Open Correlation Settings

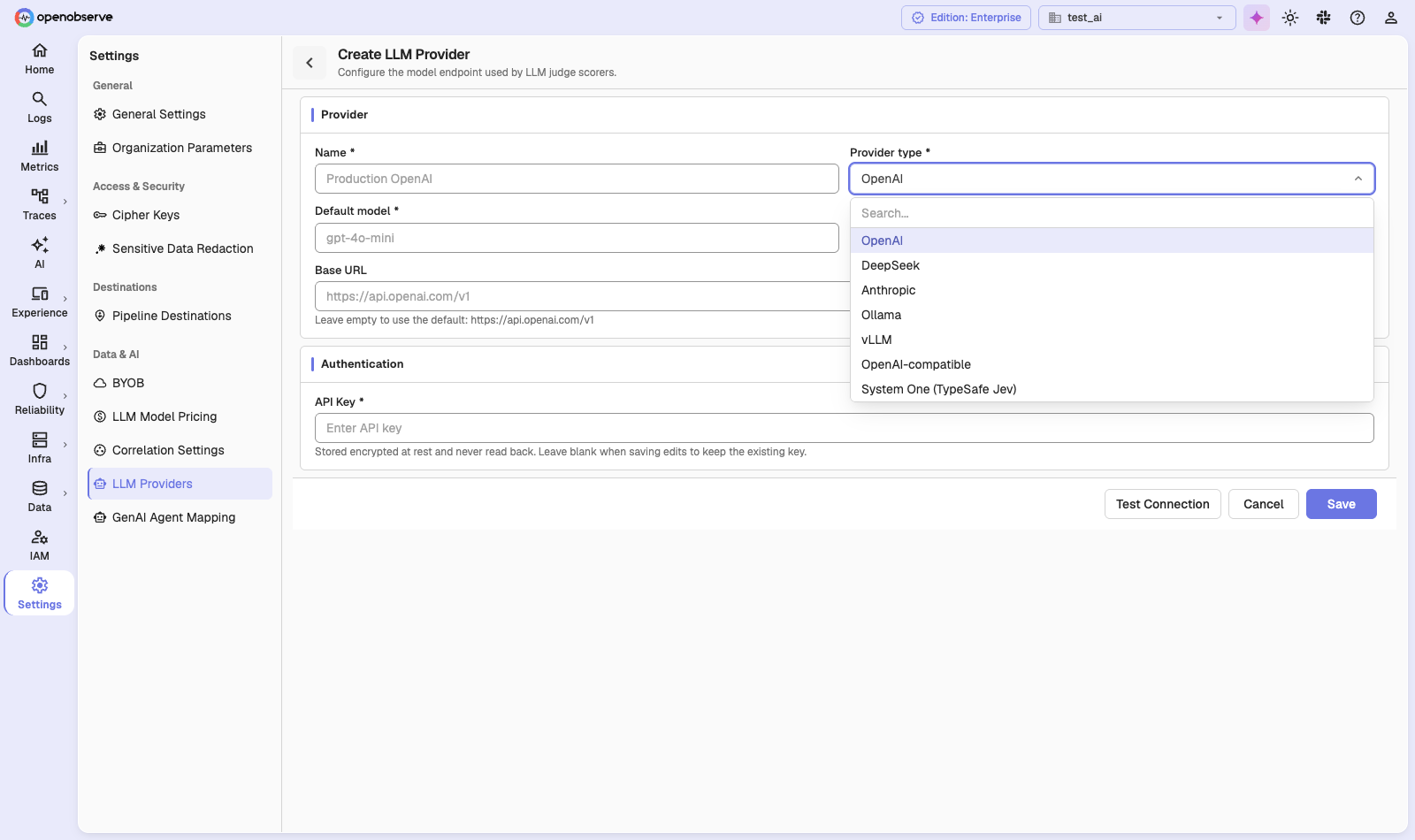coord(180,450)
